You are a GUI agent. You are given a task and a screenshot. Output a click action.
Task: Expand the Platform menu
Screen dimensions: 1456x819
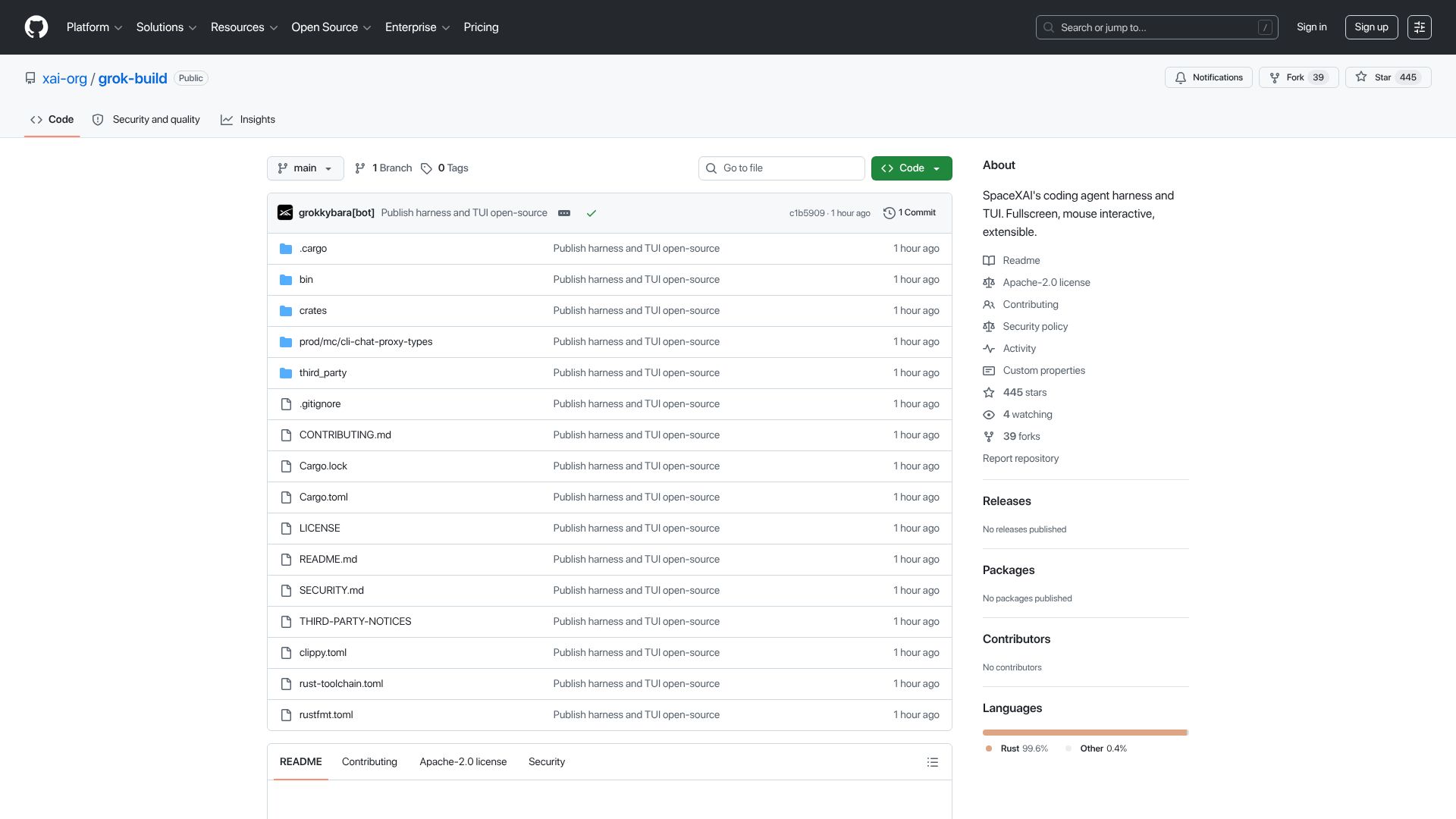point(94,27)
